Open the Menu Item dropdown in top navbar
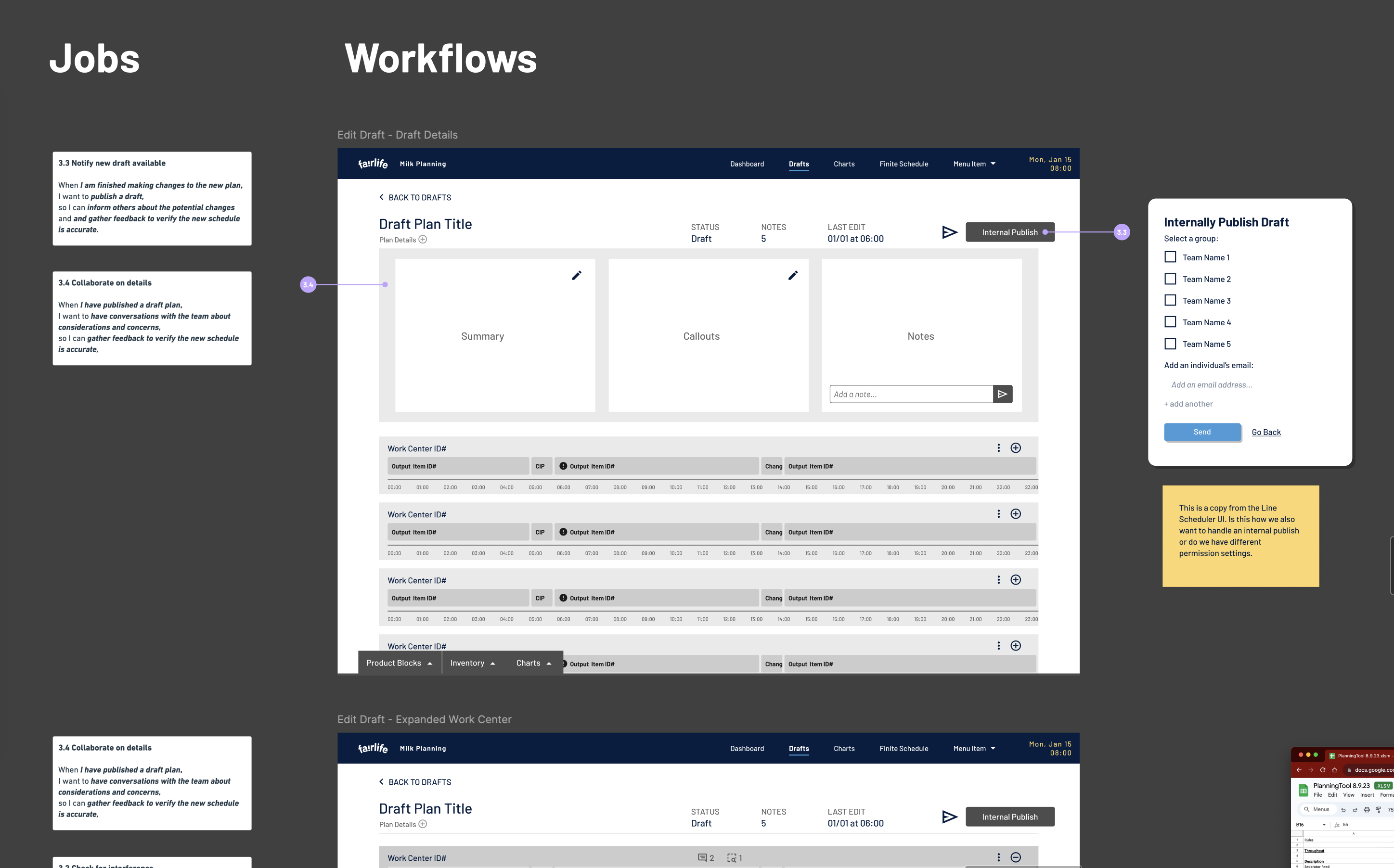1394x868 pixels. point(974,164)
